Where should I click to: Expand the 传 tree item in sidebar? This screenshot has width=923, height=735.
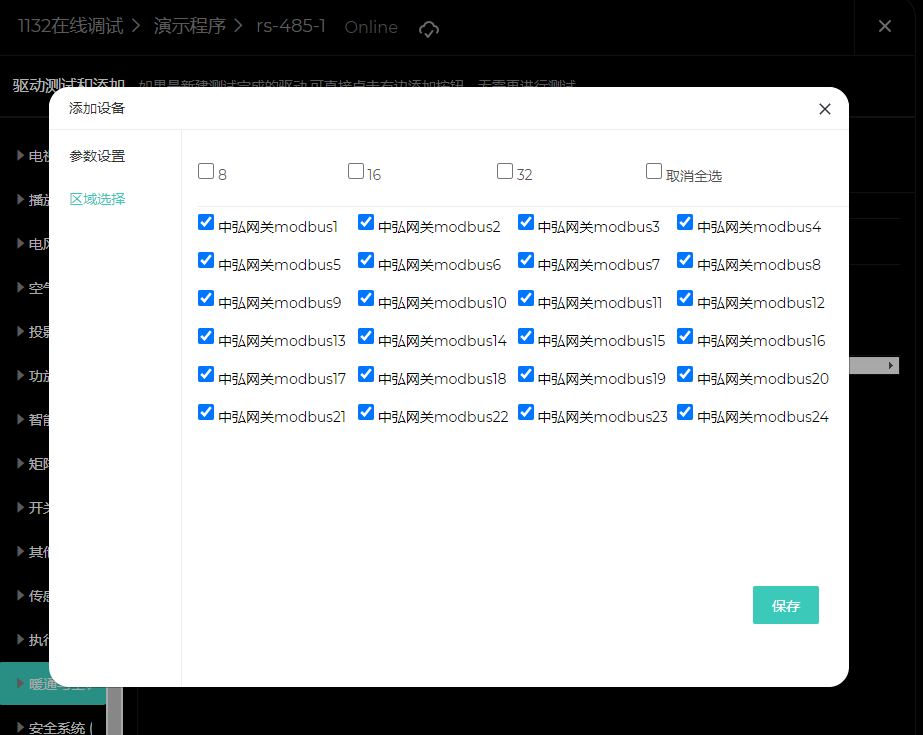pyautogui.click(x=21, y=596)
